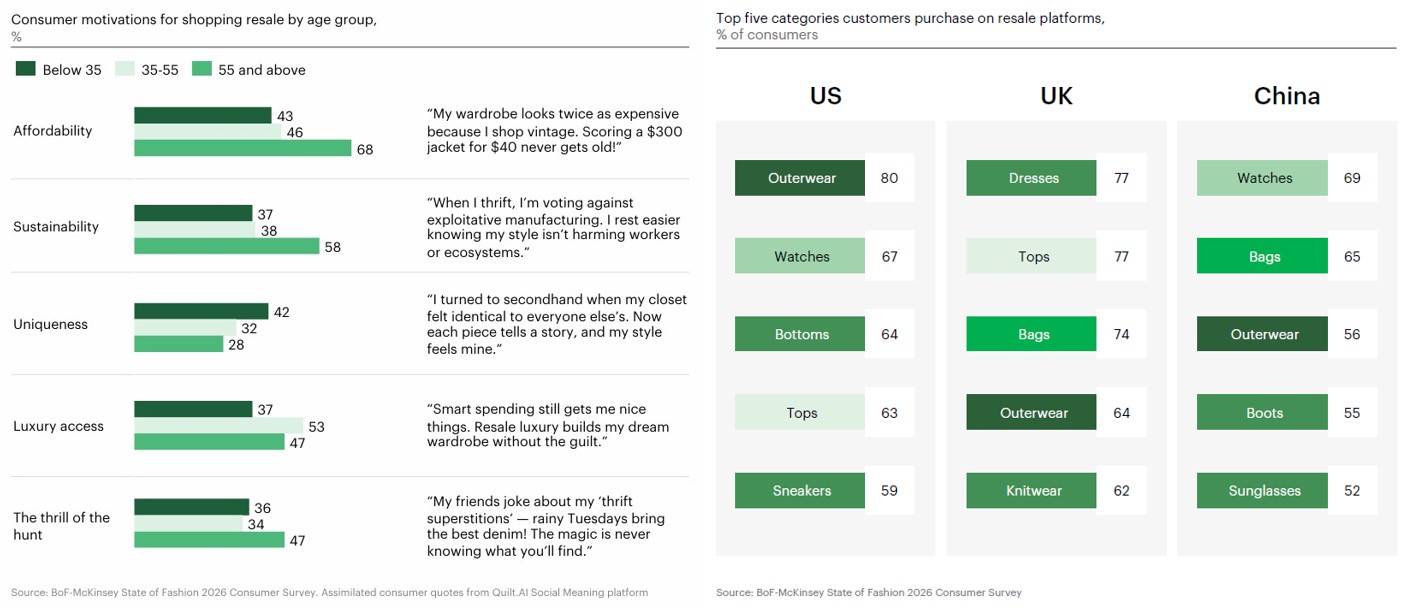Click the US Outerwear category box

[800, 178]
